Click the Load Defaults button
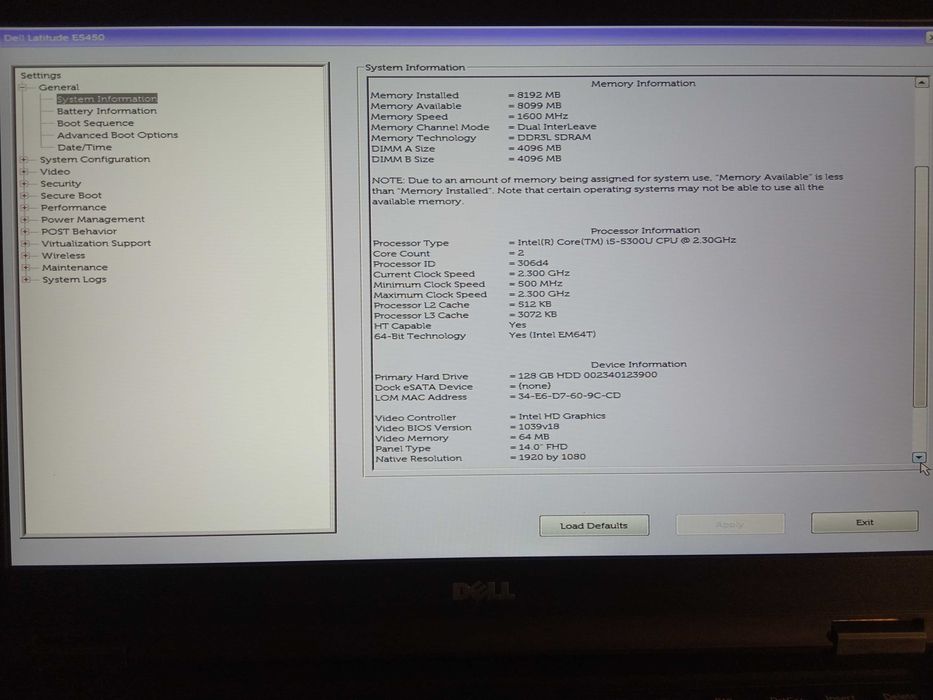 (594, 526)
